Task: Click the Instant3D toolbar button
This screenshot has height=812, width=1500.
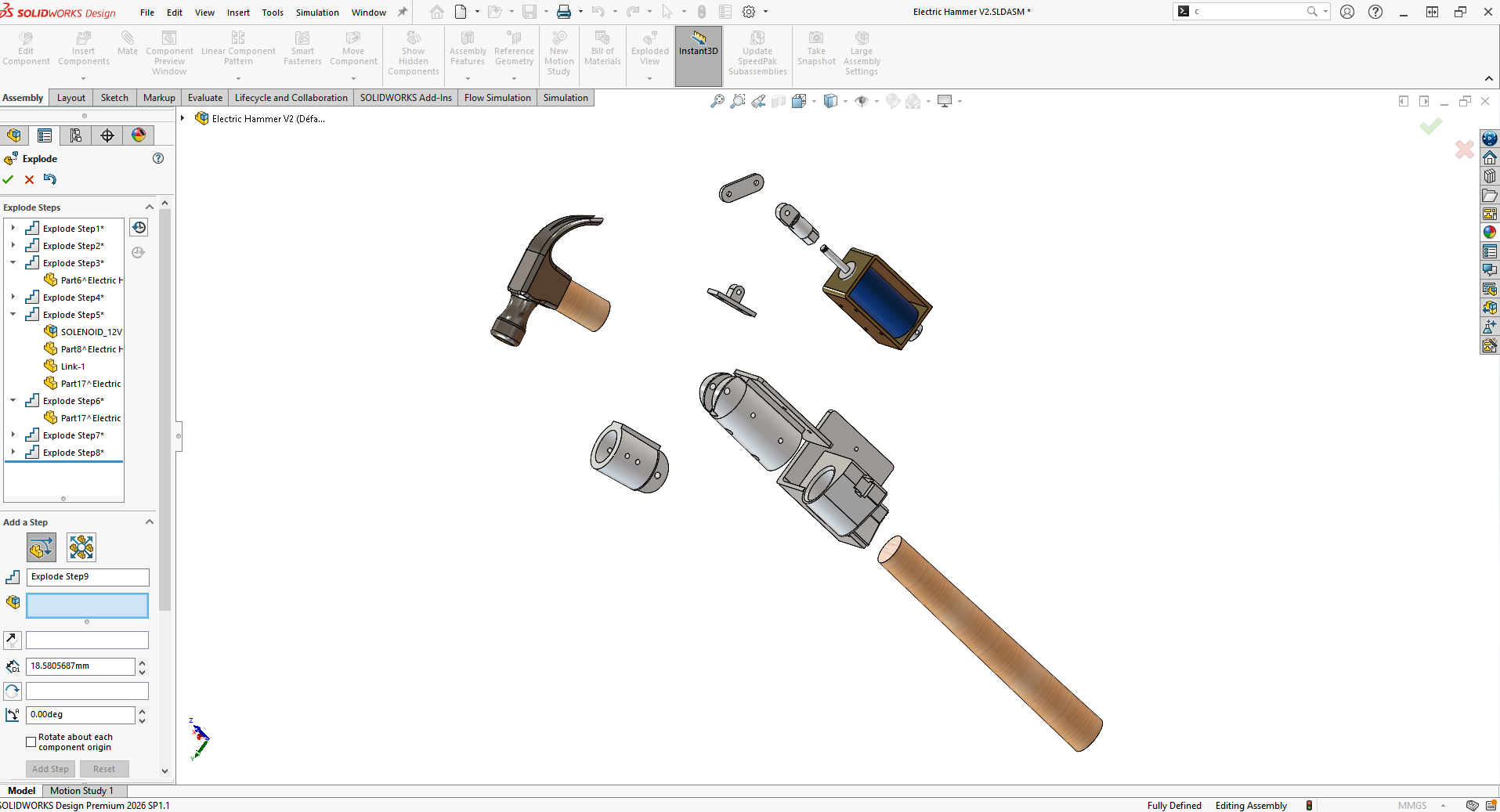Action: point(699,56)
